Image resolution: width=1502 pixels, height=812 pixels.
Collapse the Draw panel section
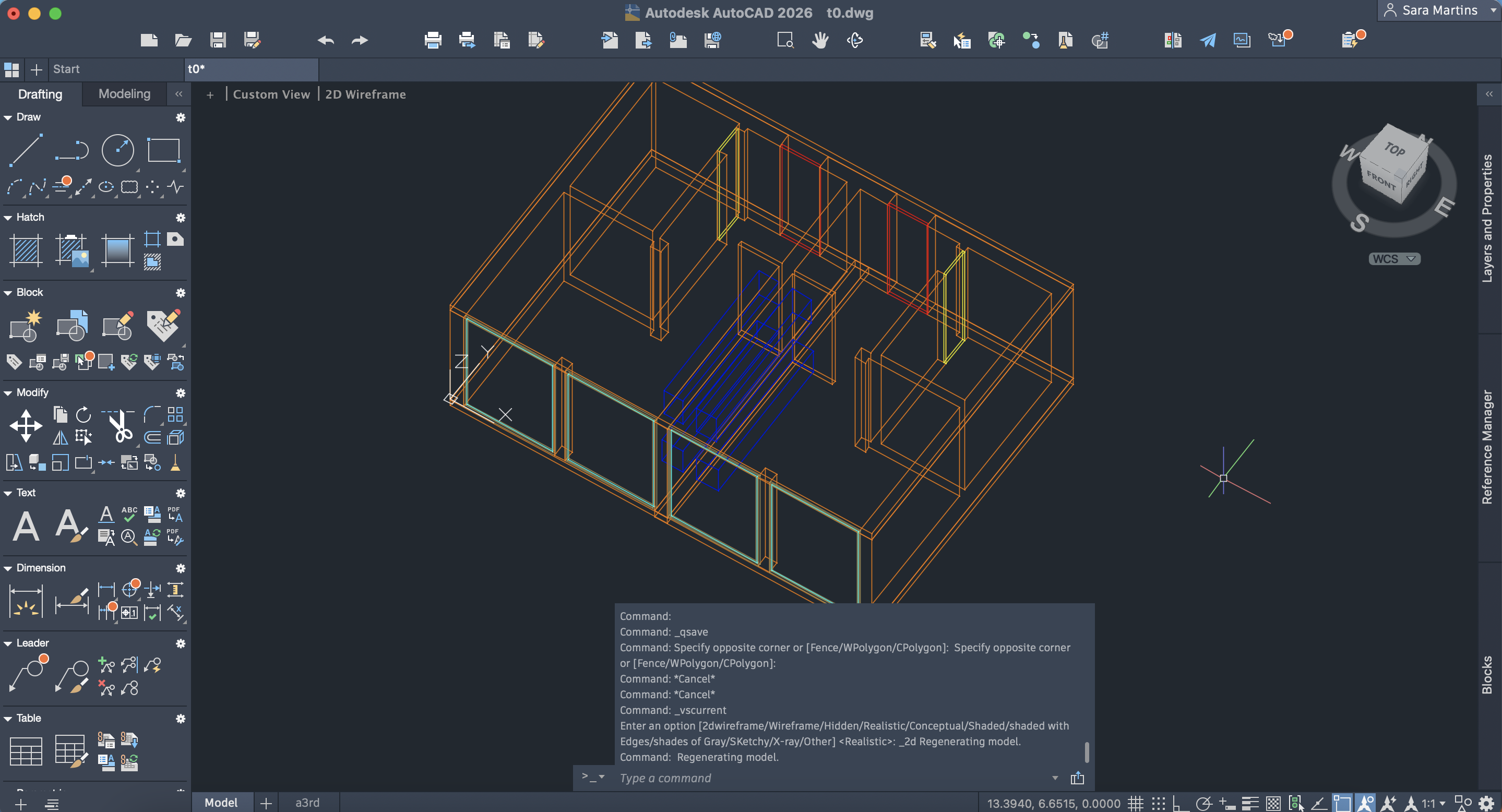[8, 117]
